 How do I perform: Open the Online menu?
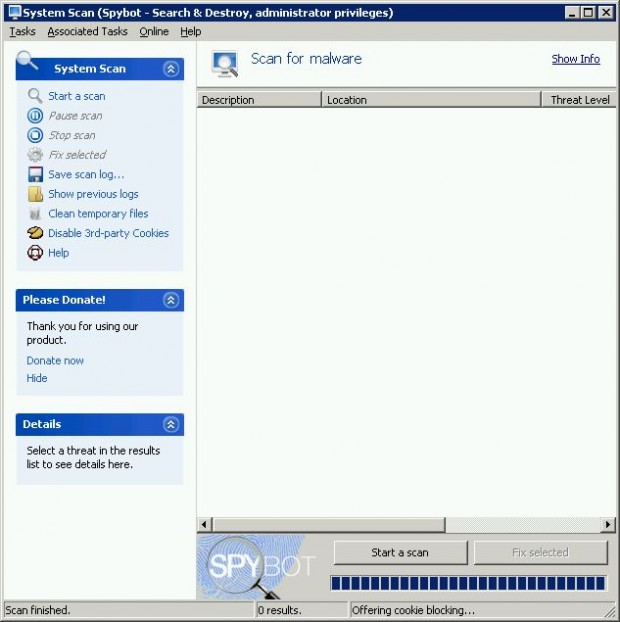(x=154, y=31)
